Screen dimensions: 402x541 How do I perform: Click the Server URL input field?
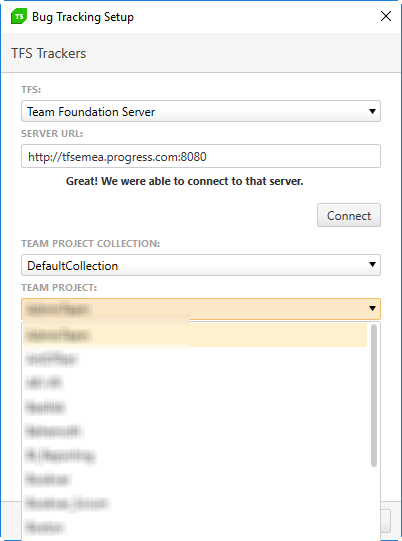click(201, 156)
